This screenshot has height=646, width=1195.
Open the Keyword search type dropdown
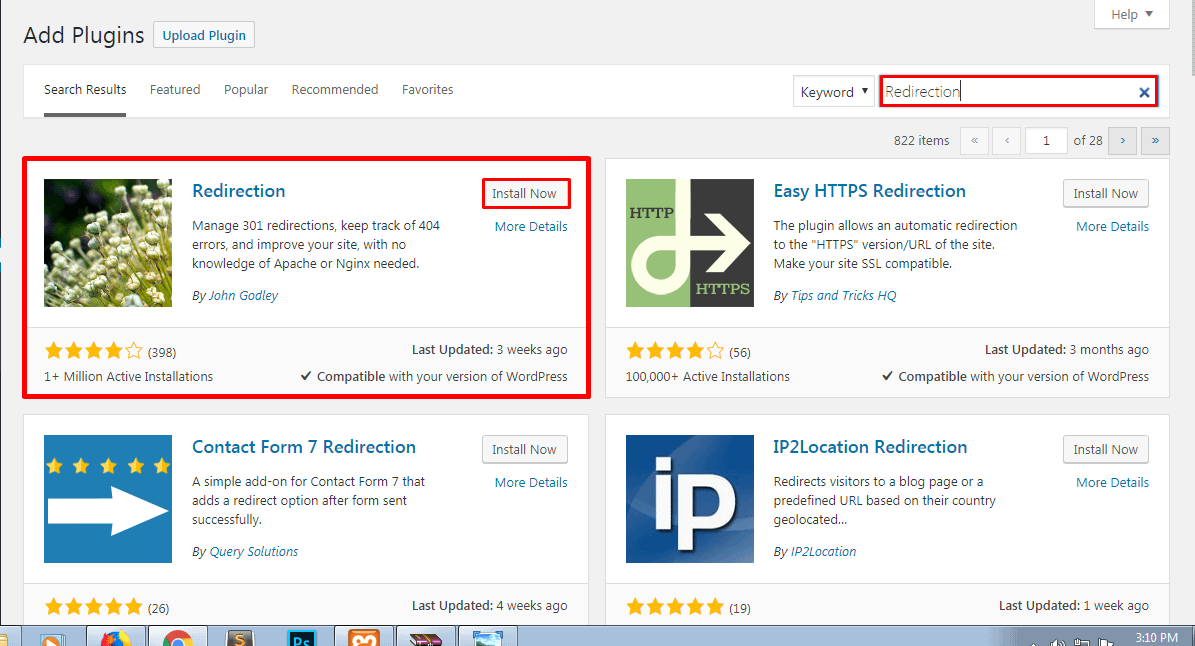[x=834, y=91]
